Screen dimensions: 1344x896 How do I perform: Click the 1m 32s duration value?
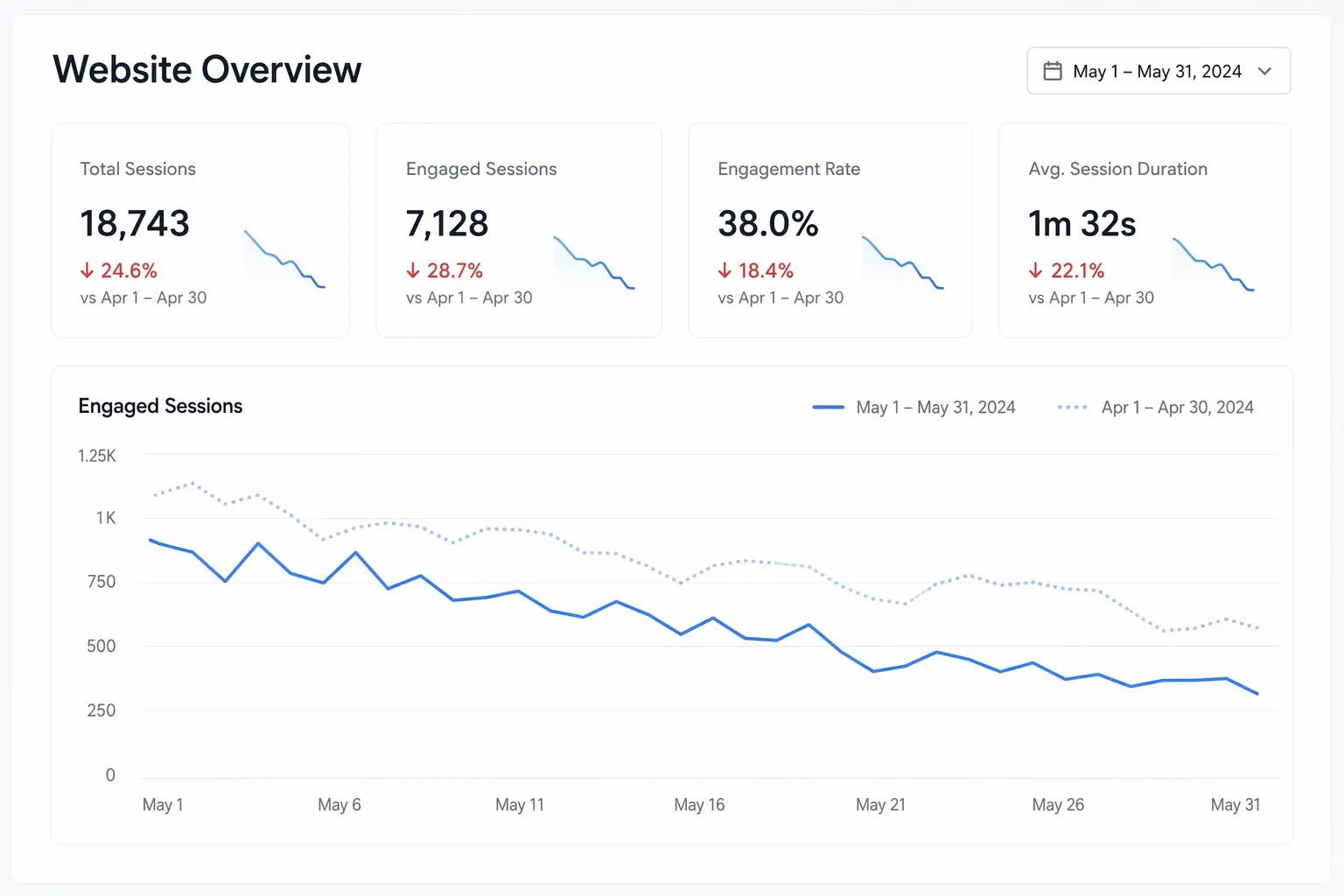(1082, 223)
